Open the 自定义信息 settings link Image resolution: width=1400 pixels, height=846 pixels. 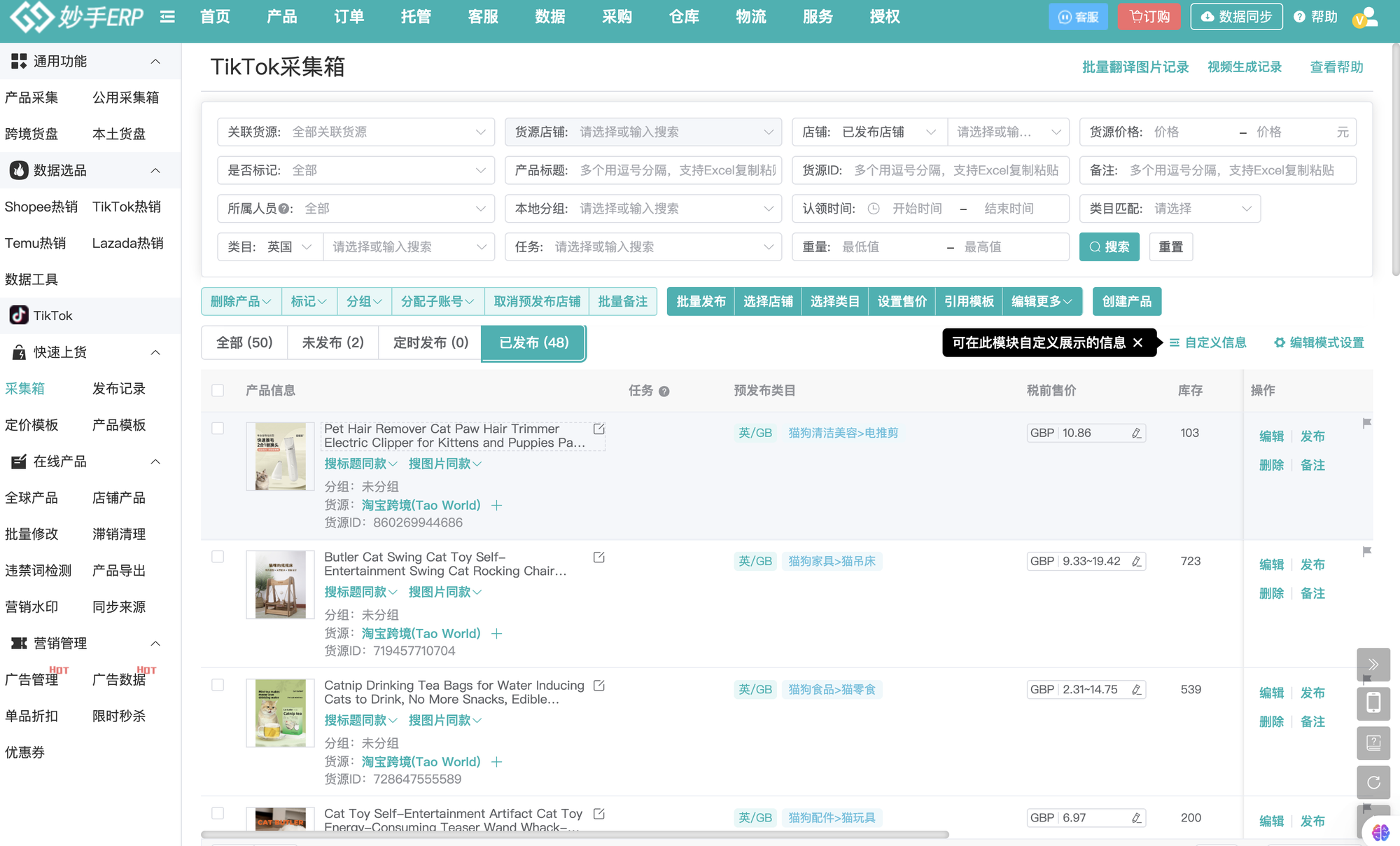click(1207, 342)
